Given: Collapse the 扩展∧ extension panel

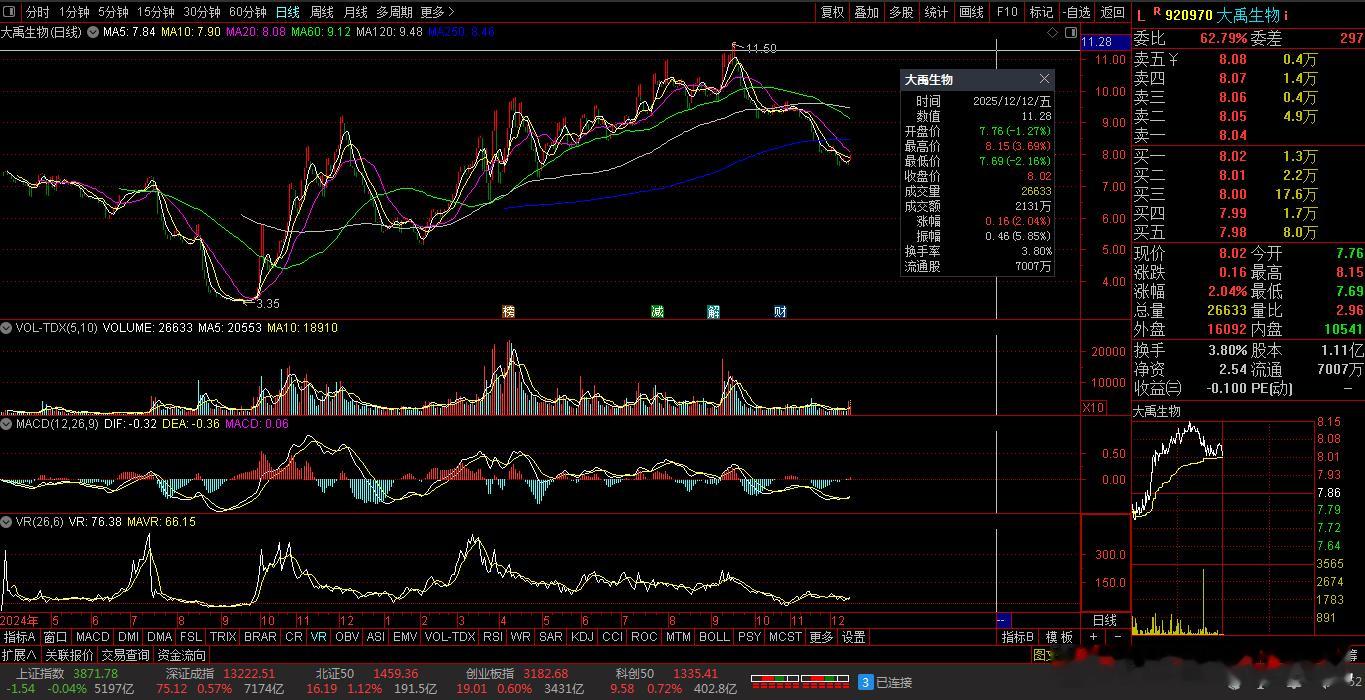Looking at the screenshot, I should (x=19, y=655).
